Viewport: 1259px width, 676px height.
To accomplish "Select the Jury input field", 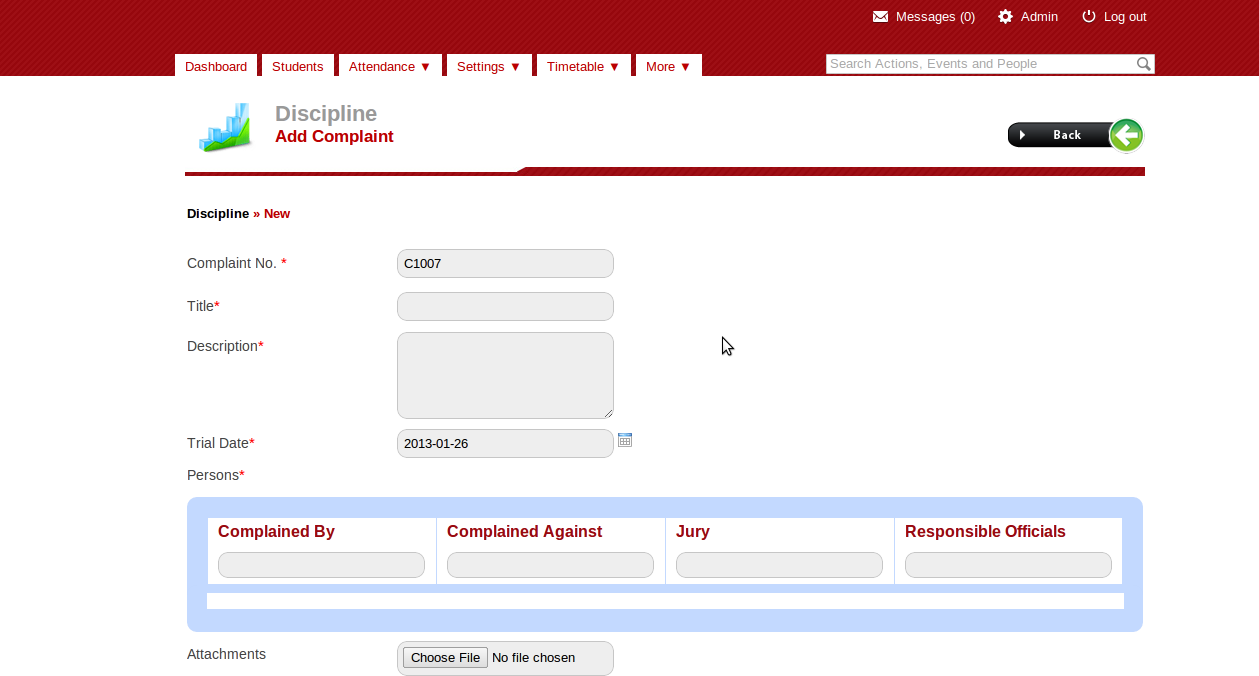I will pyautogui.click(x=779, y=565).
